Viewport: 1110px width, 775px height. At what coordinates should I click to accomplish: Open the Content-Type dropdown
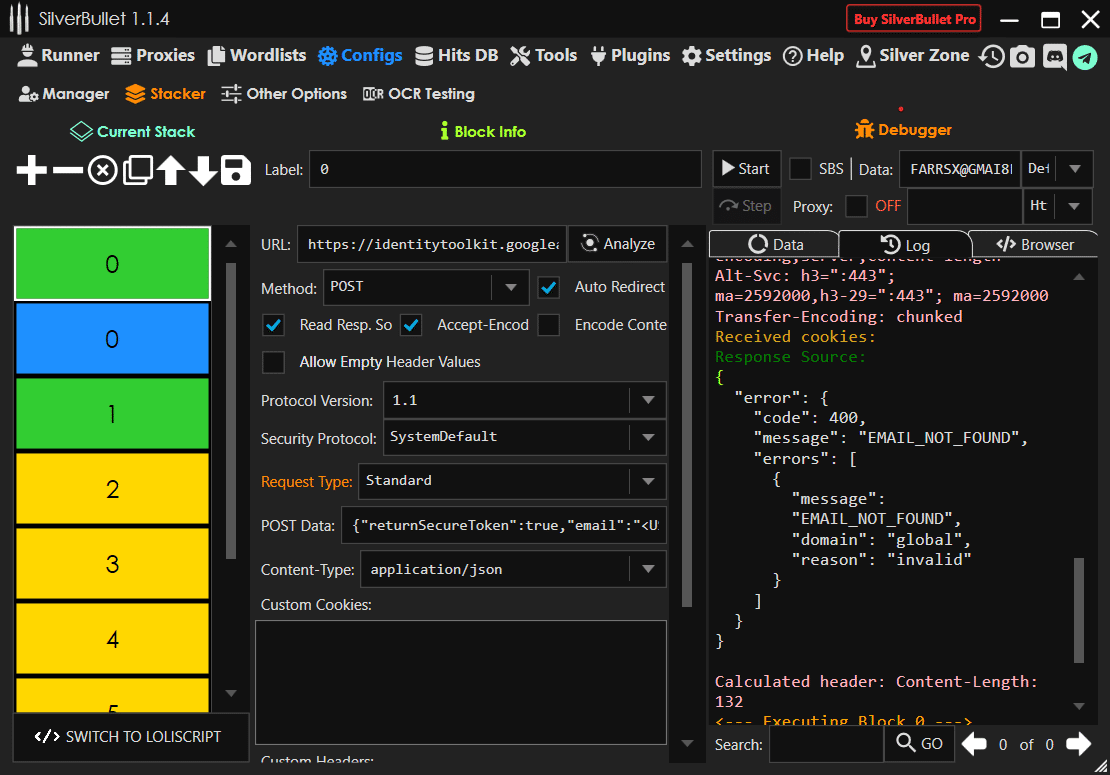click(x=647, y=569)
